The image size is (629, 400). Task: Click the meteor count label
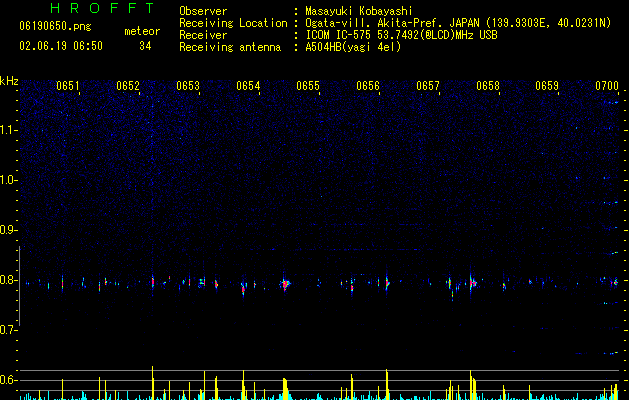pyautogui.click(x=142, y=31)
